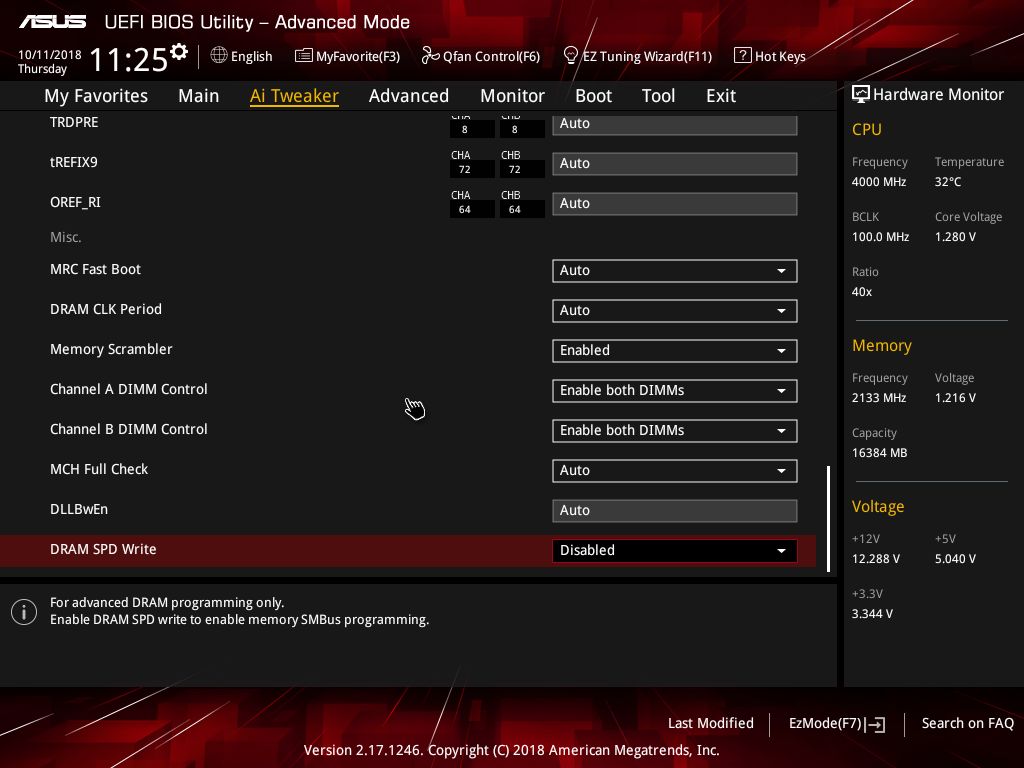Click the tREFIX9 Auto input field
The width and height of the screenshot is (1024, 768).
pyautogui.click(x=675, y=163)
